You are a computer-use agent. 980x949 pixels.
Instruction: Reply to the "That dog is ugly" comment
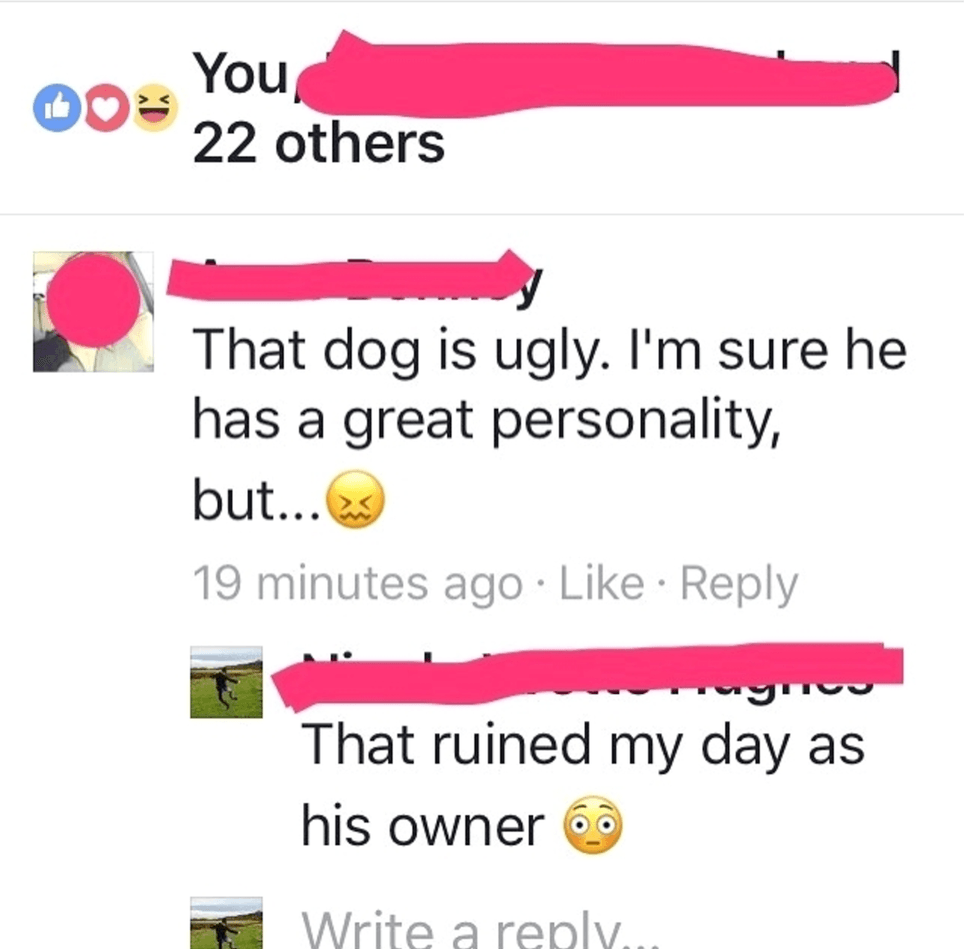[739, 584]
